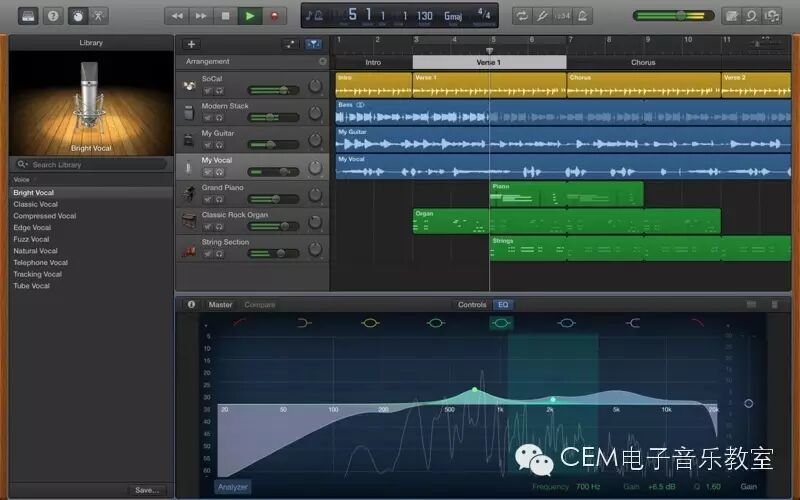Select the SoCal drum kit track icon
The image size is (800, 500).
coord(189,86)
